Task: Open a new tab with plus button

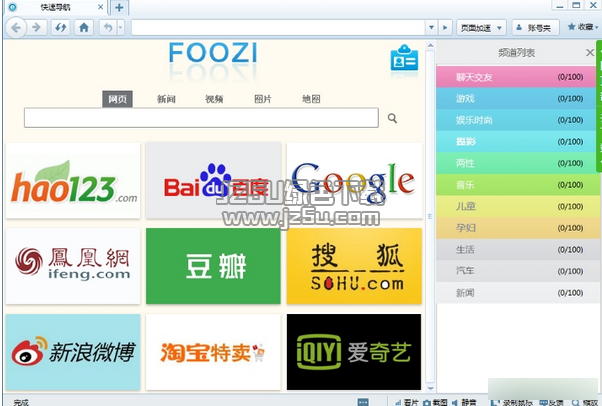Action: click(x=119, y=7)
